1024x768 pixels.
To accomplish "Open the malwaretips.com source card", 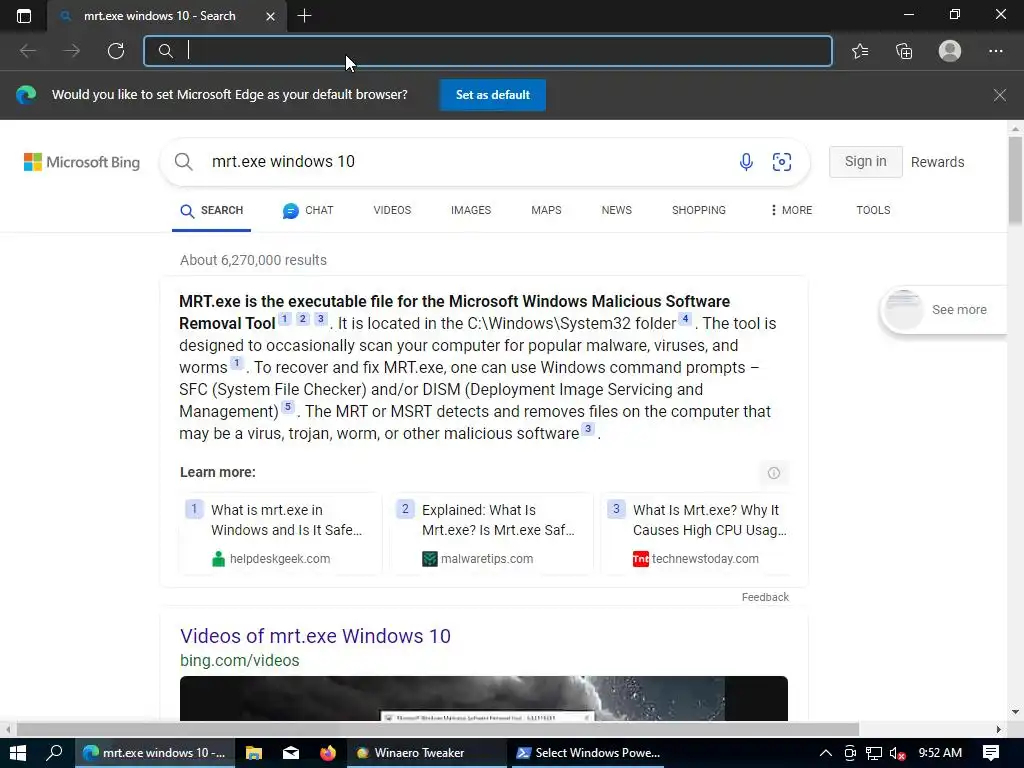I will [x=492, y=534].
